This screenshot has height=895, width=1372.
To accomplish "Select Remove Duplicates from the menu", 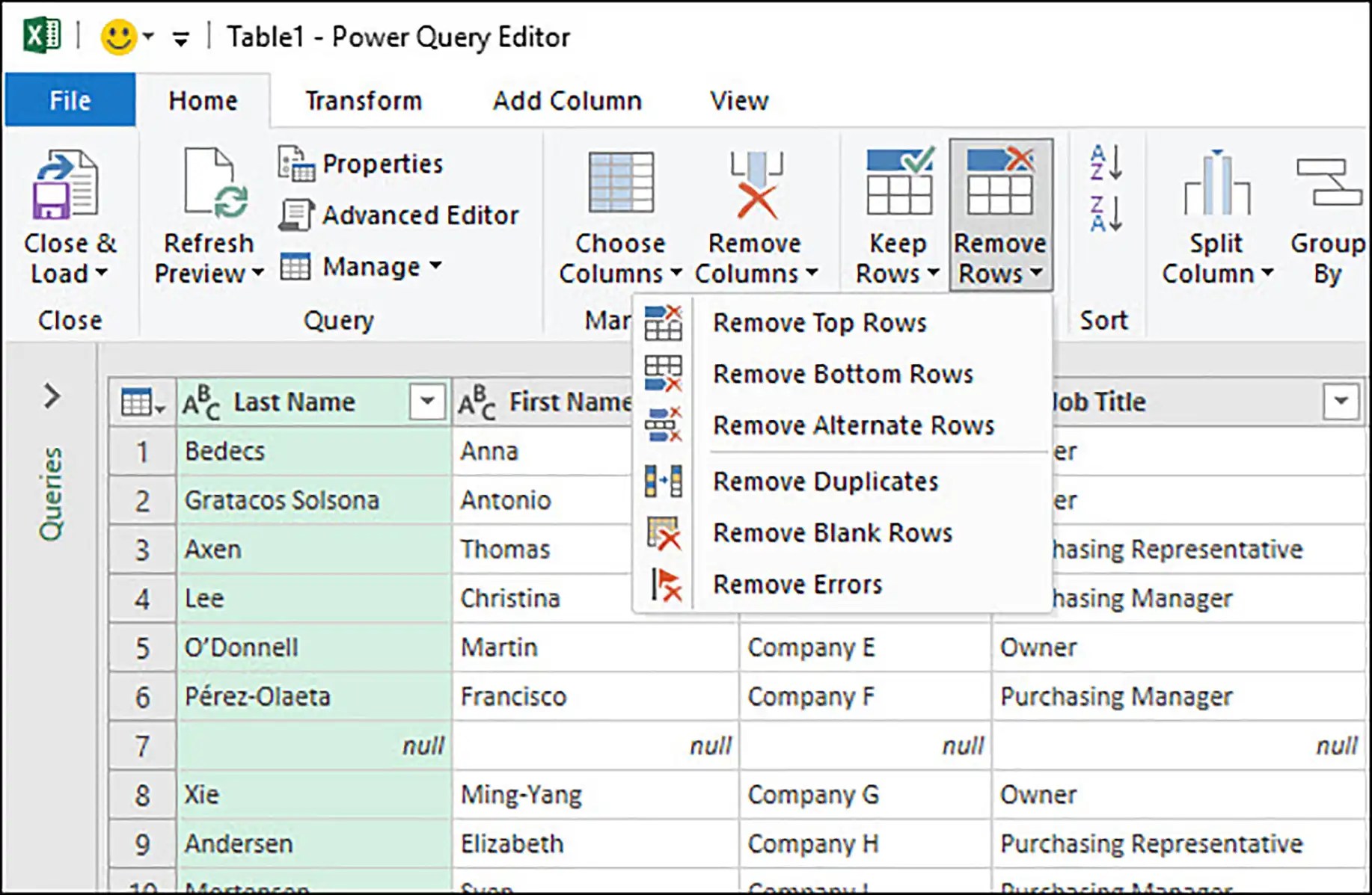I will [x=825, y=482].
